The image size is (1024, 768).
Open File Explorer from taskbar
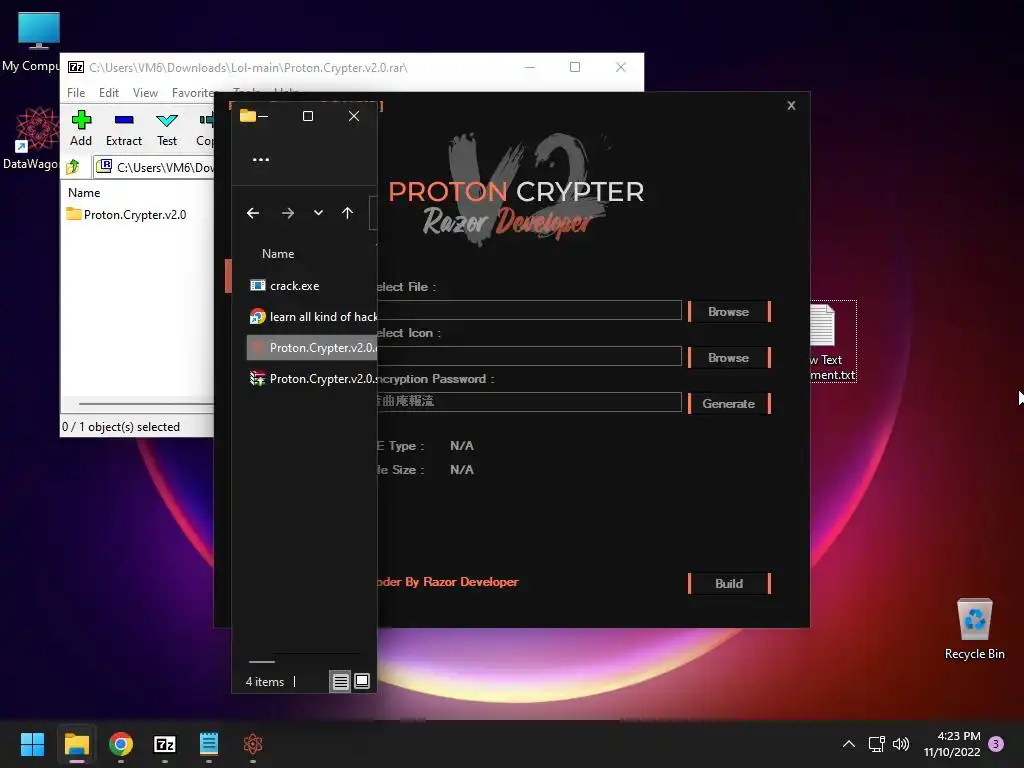coord(76,744)
